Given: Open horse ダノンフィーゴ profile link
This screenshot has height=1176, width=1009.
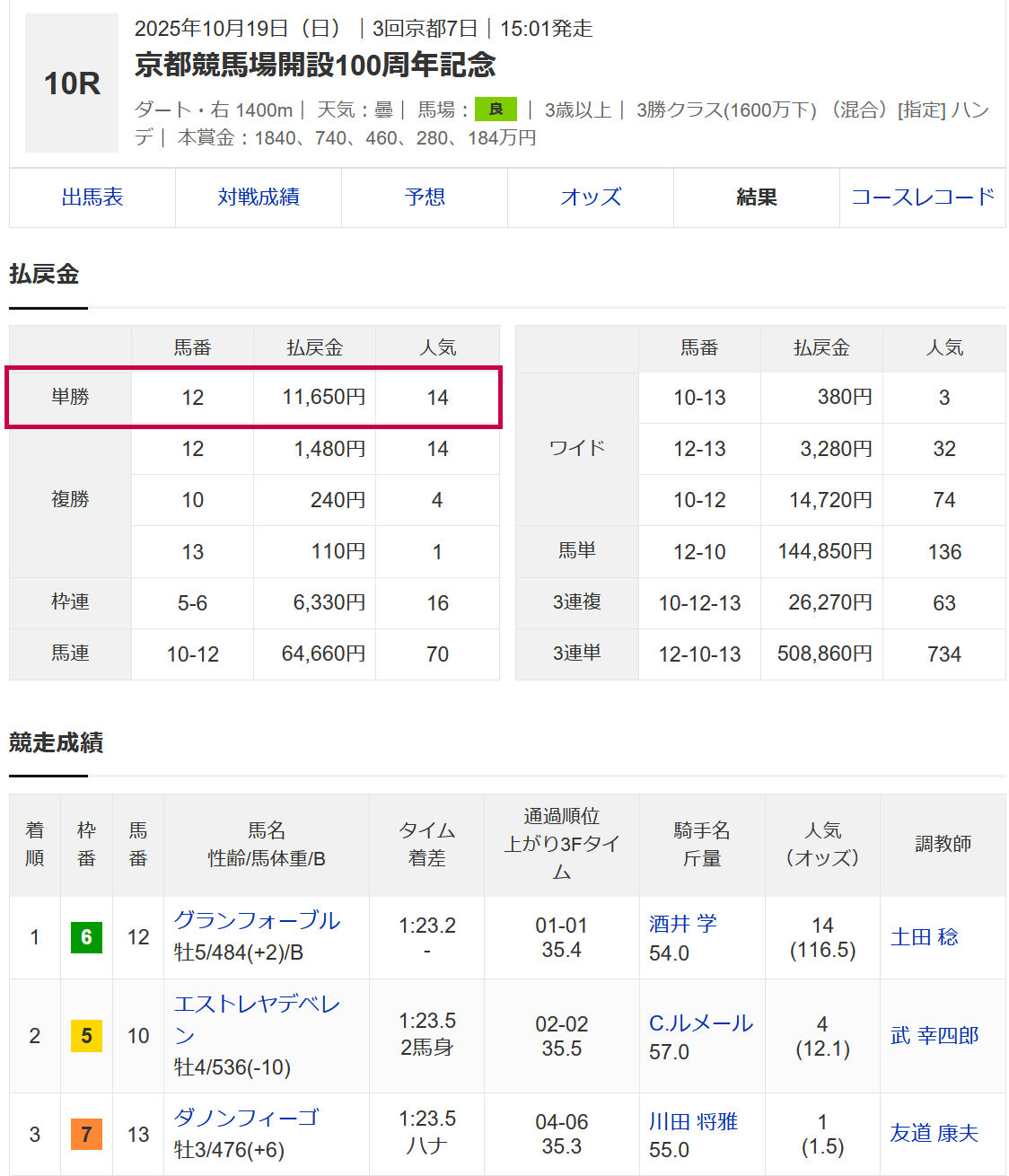Looking at the screenshot, I should click(246, 1118).
